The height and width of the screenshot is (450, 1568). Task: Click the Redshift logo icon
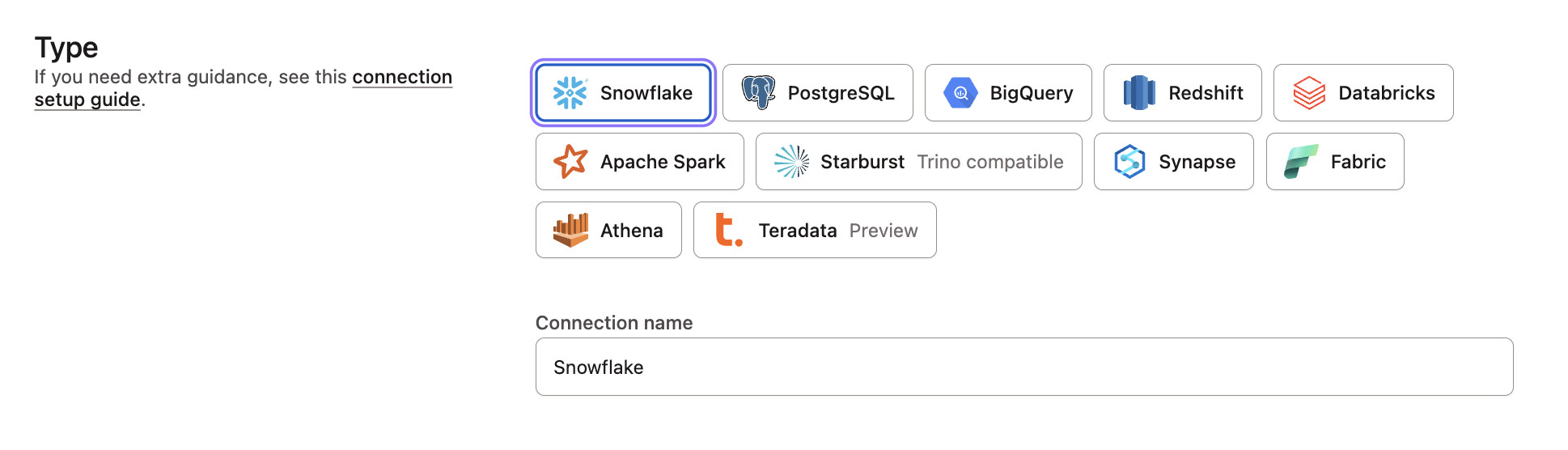tap(1139, 93)
